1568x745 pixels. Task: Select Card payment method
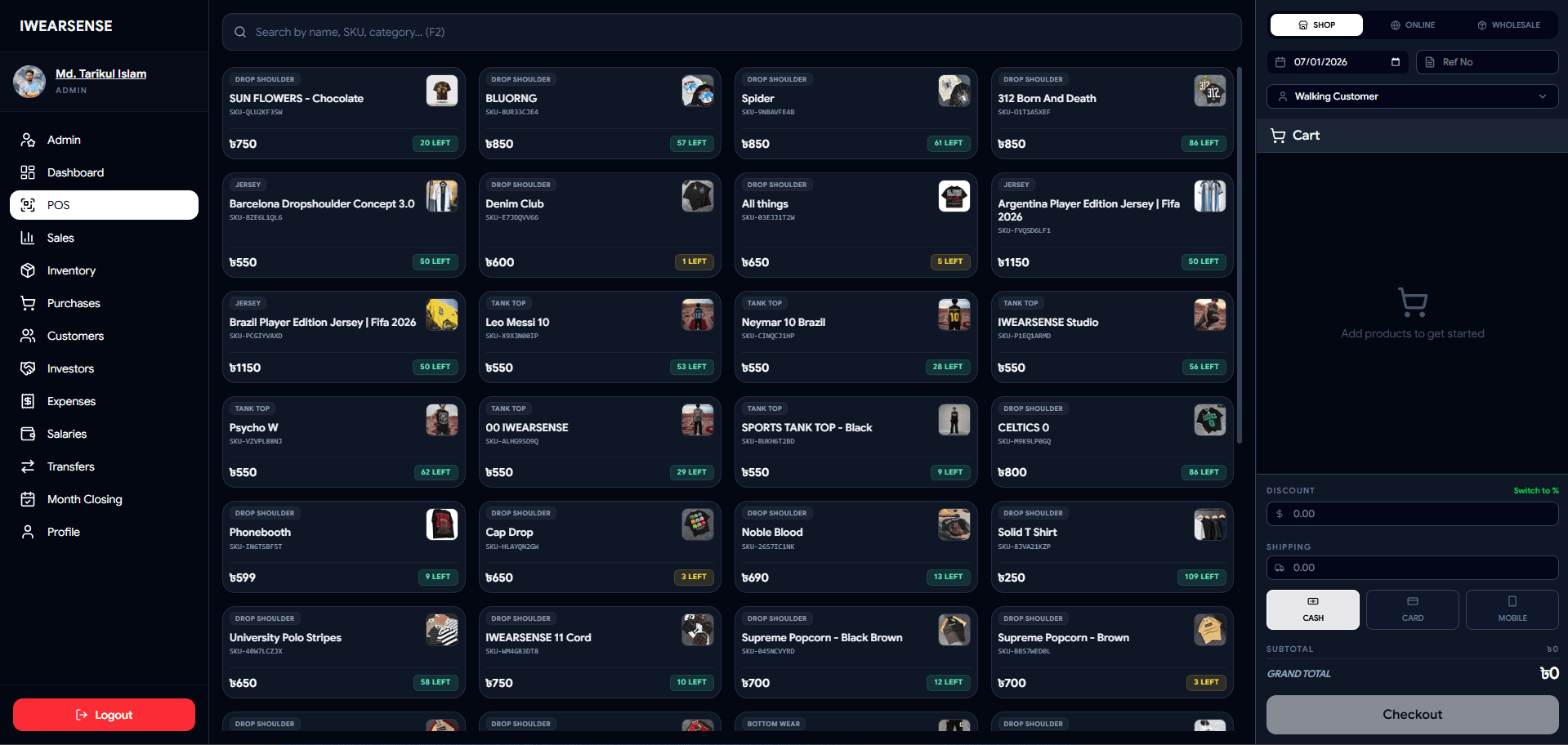1413,609
